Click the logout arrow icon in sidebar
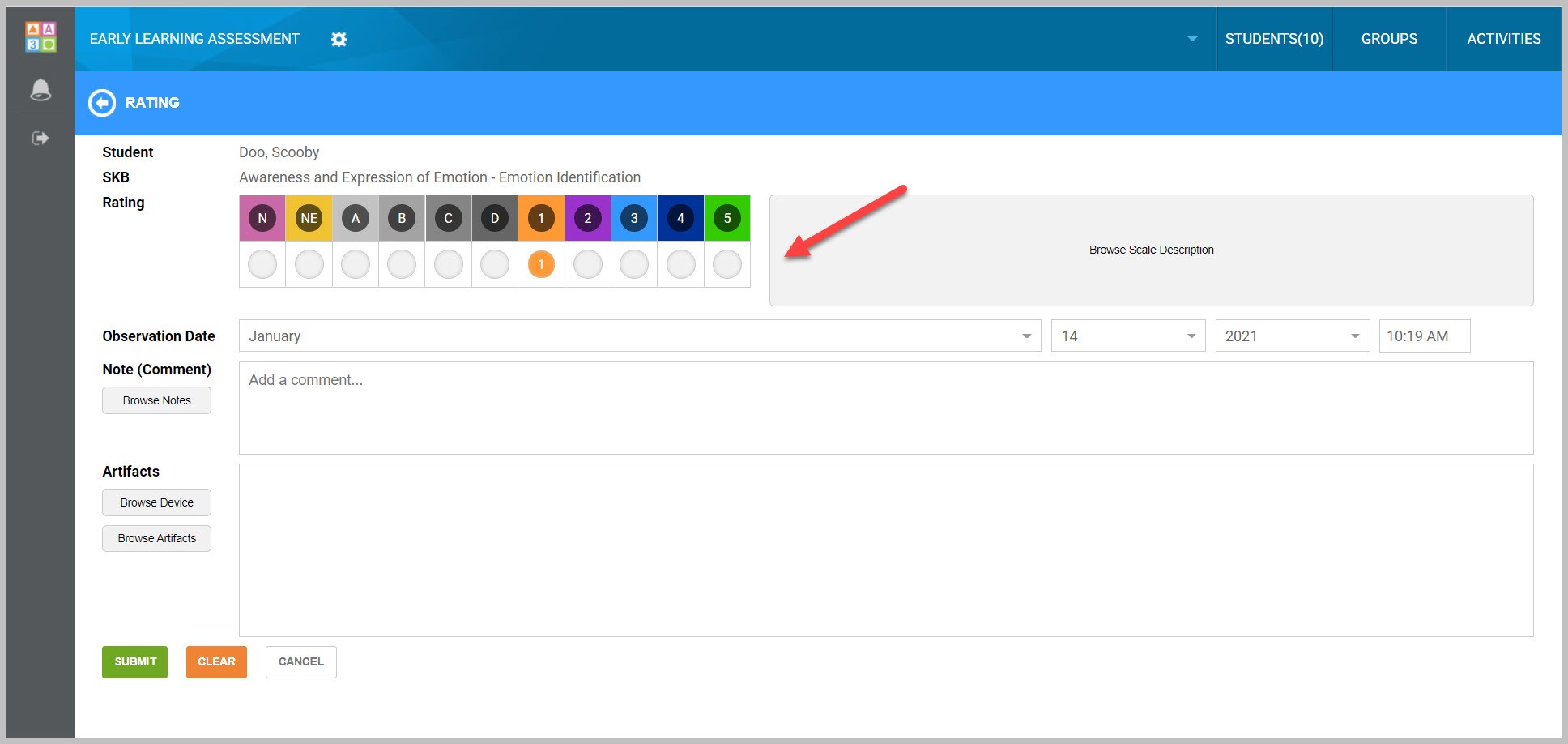Screen dimensions: 1568x744 (40, 139)
